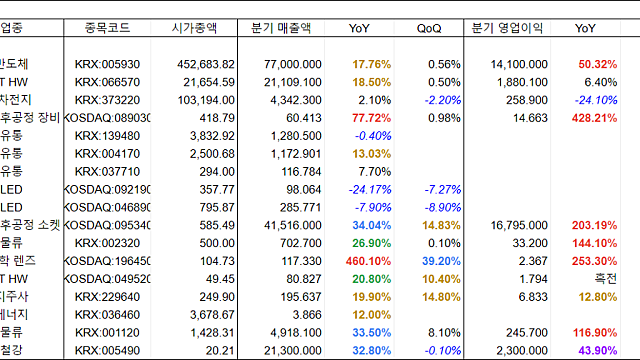
Task: Select revenue YoY cell 77.72%
Action: [x=371, y=118]
